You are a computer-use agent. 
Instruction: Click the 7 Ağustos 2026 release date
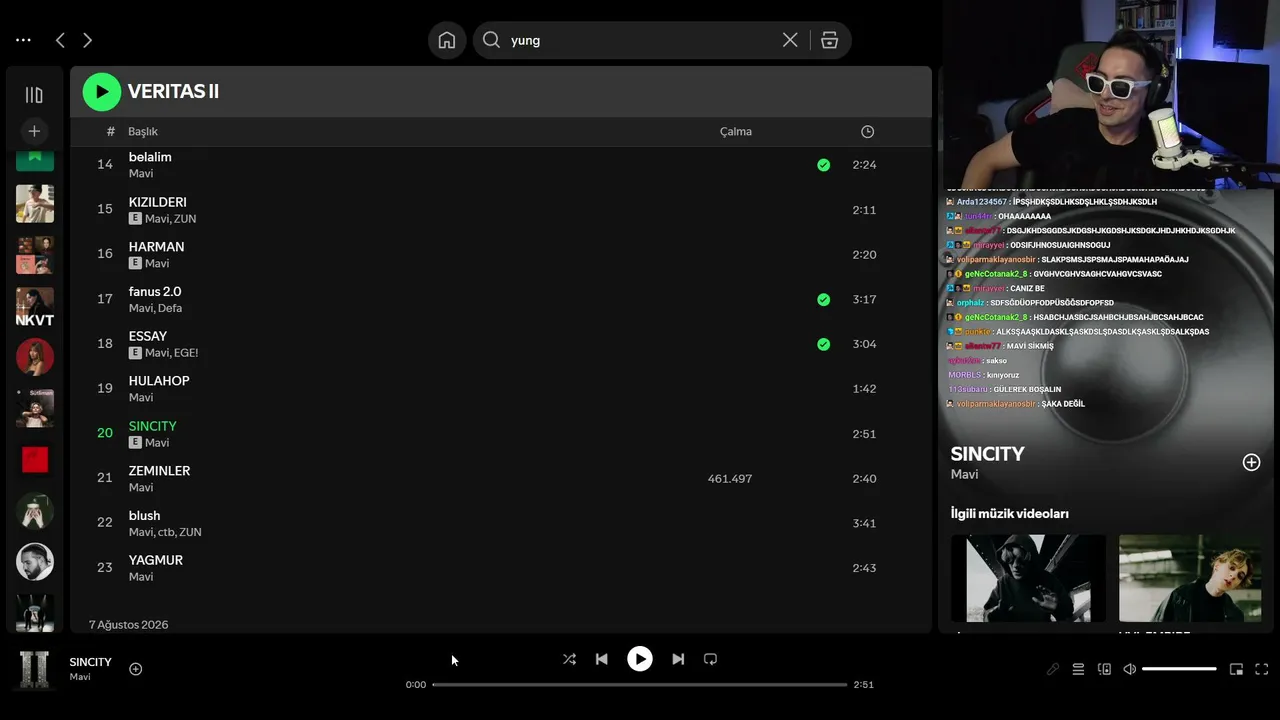[x=128, y=625]
